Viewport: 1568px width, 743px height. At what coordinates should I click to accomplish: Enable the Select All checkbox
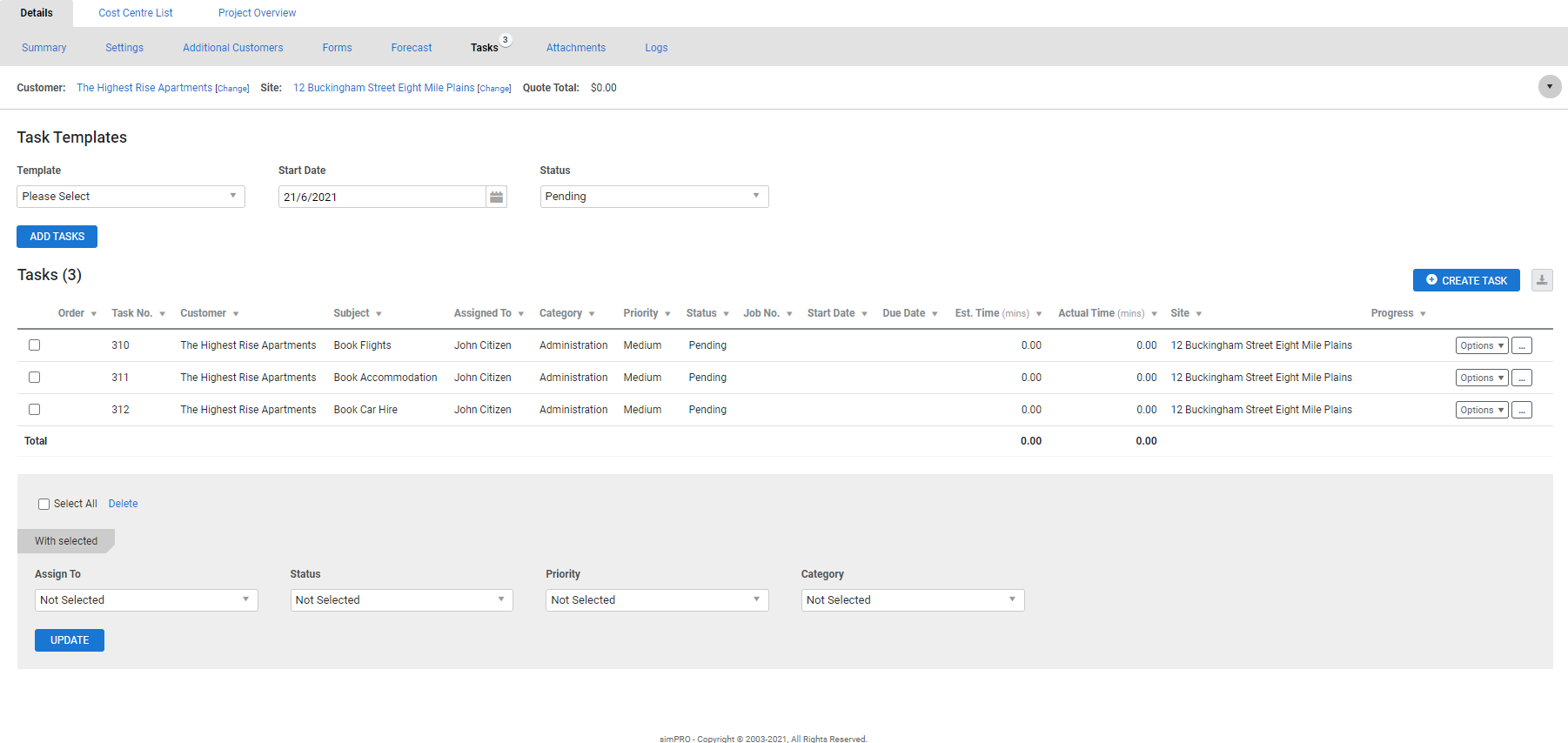click(44, 505)
